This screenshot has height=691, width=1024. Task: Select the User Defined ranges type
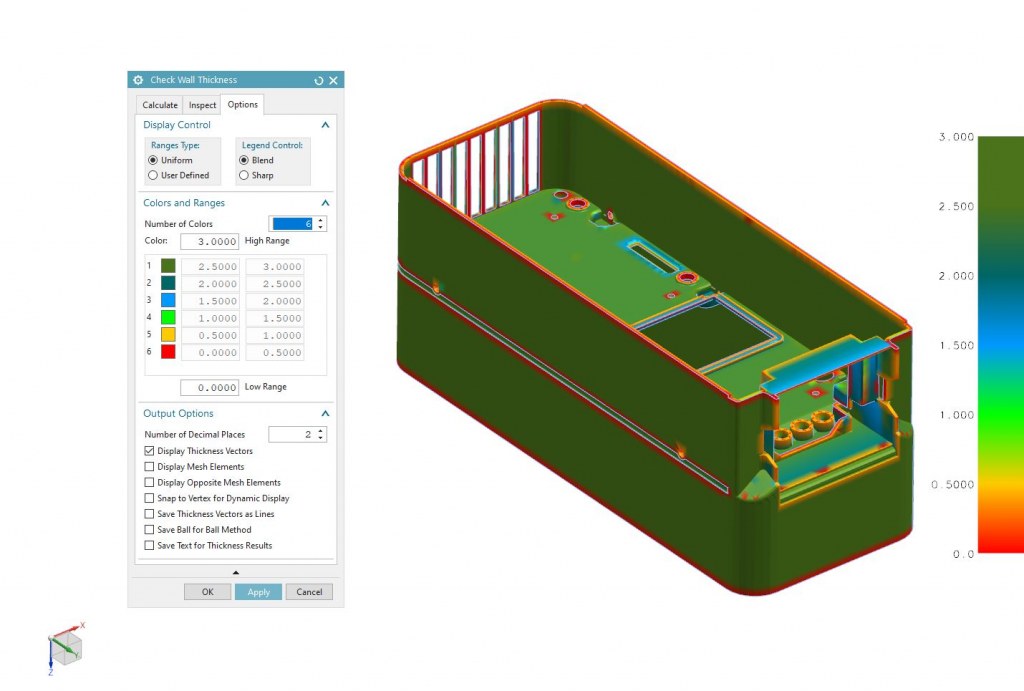click(153, 175)
